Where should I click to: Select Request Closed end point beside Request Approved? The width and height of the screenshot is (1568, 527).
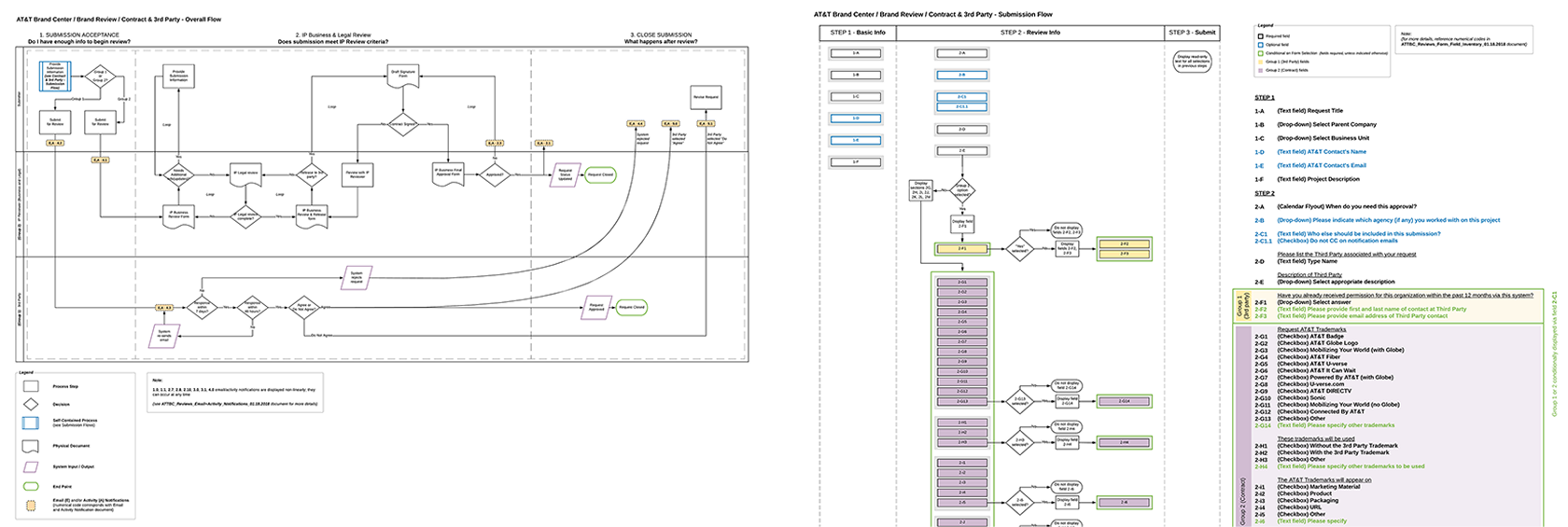(632, 307)
